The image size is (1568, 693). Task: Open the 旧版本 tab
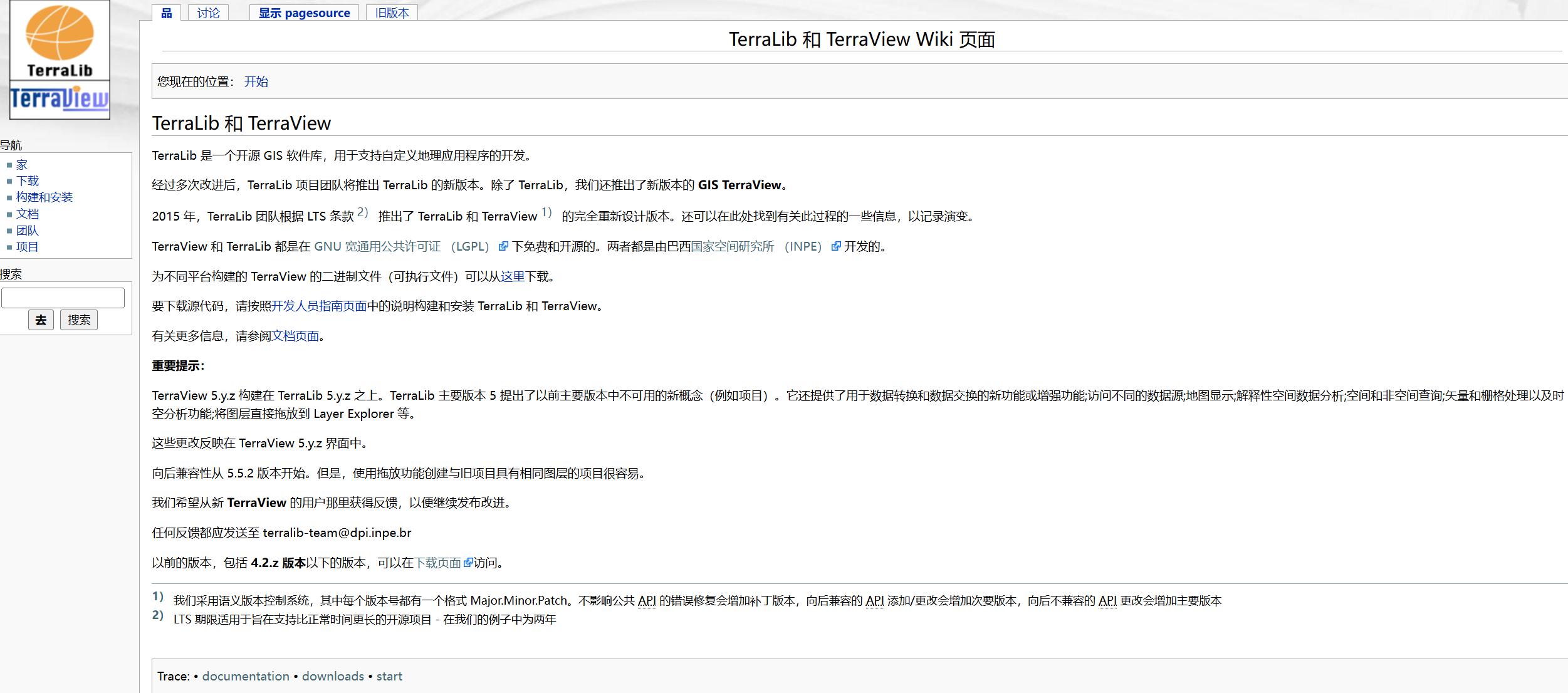[x=392, y=13]
